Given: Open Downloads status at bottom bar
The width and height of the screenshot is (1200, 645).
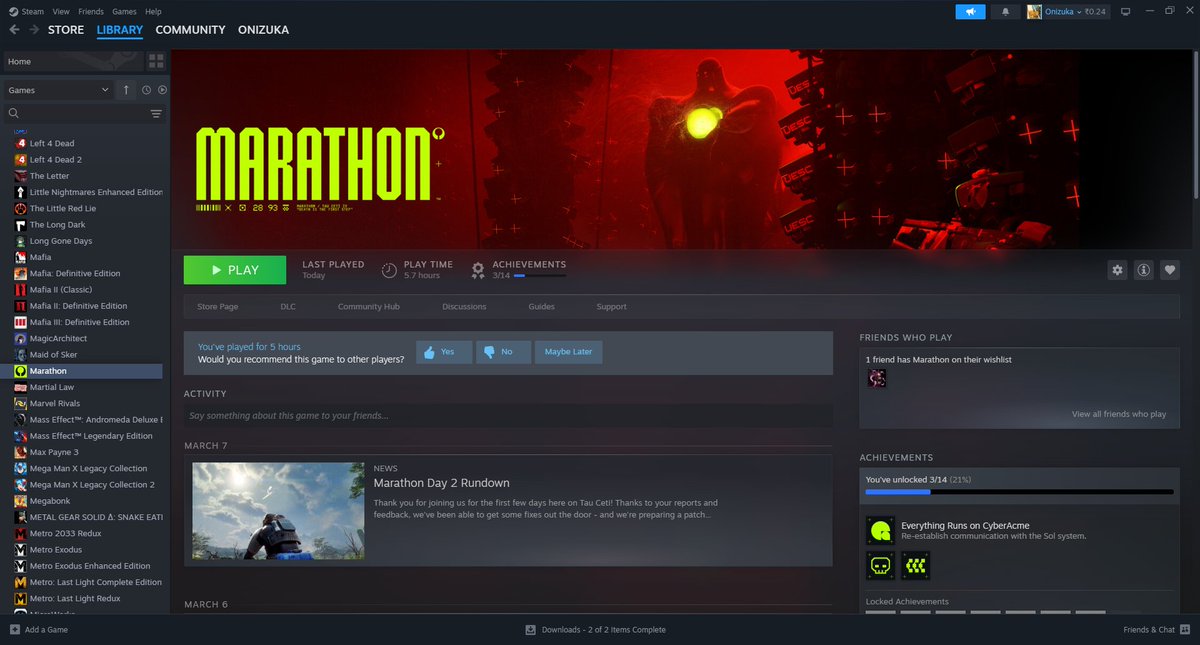Looking at the screenshot, I should (x=596, y=630).
